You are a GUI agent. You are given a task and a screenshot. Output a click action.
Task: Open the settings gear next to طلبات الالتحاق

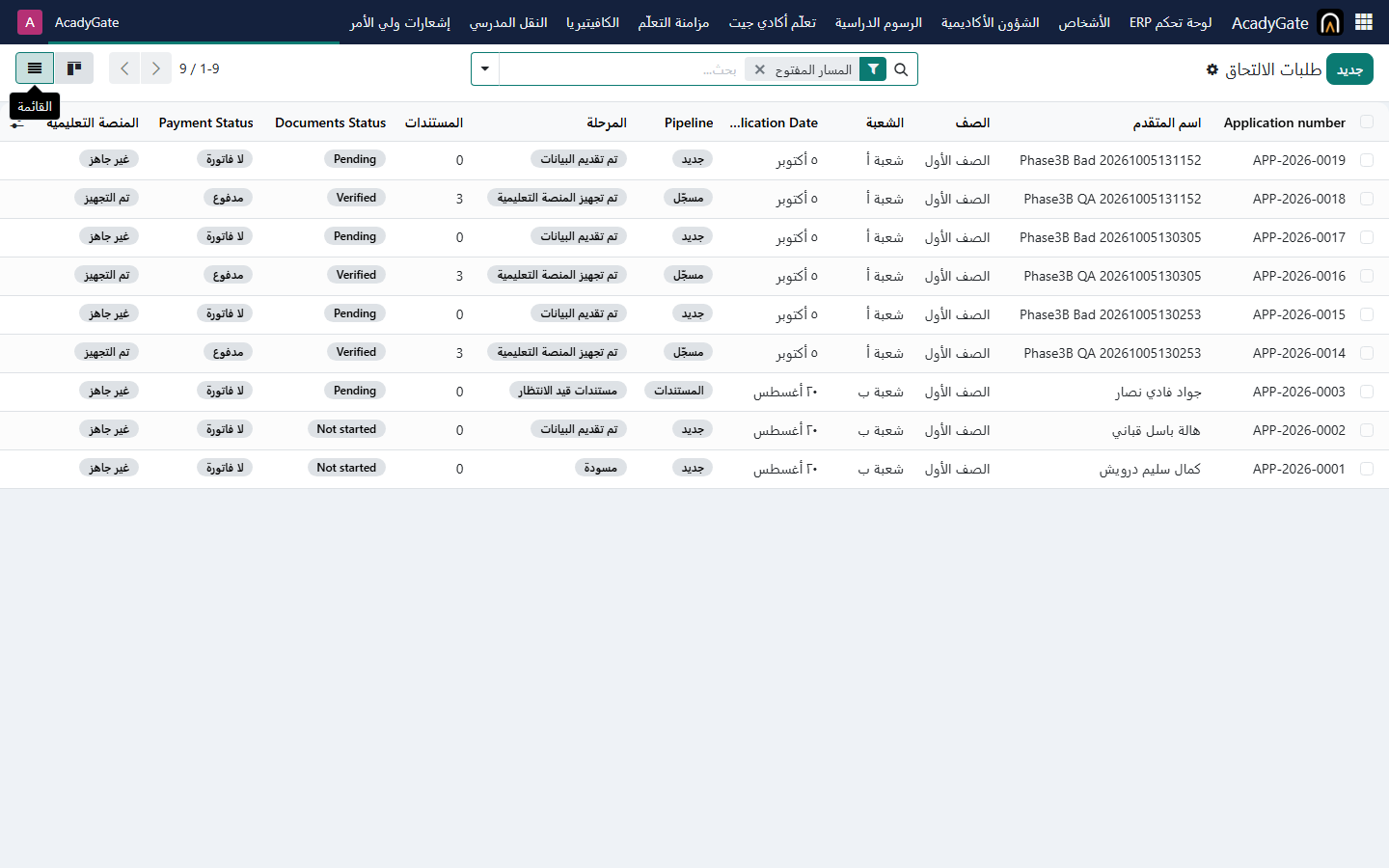(x=1212, y=69)
